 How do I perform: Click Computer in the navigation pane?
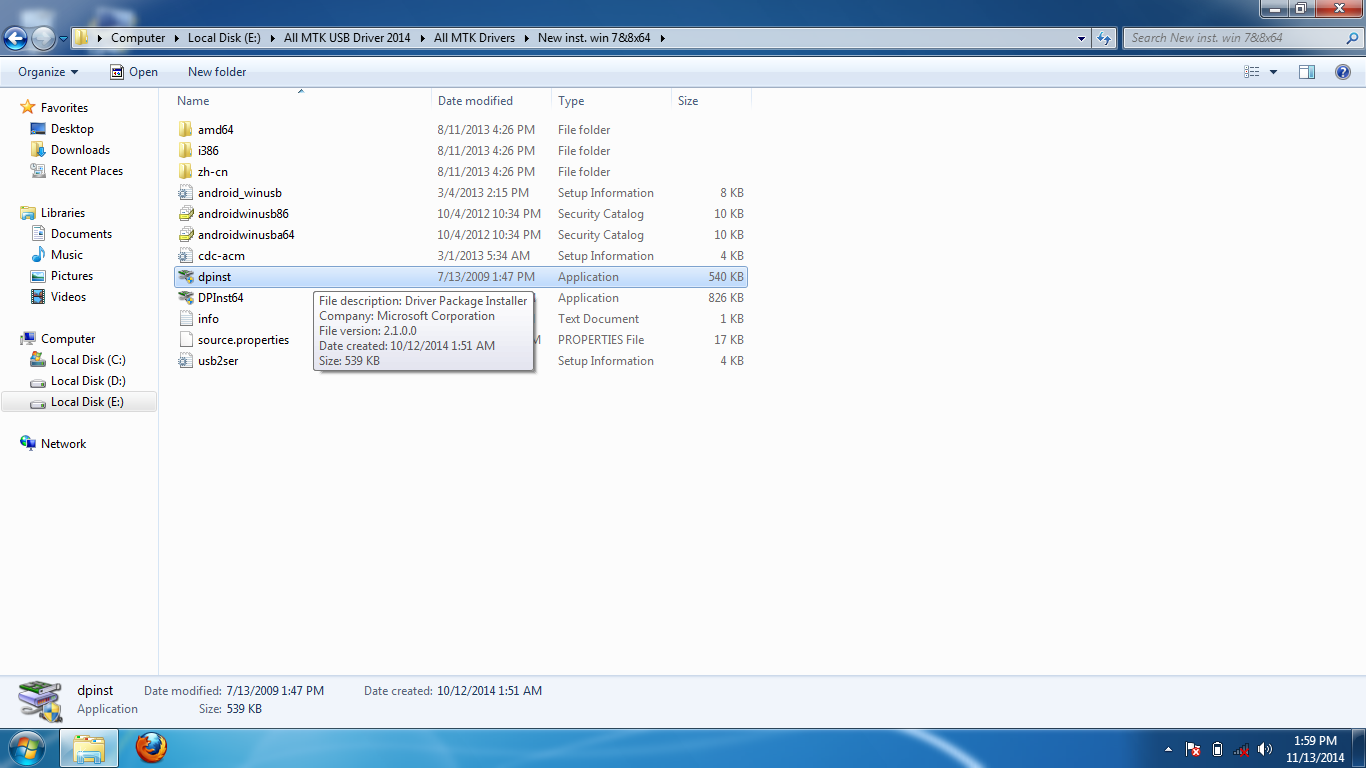tap(68, 339)
